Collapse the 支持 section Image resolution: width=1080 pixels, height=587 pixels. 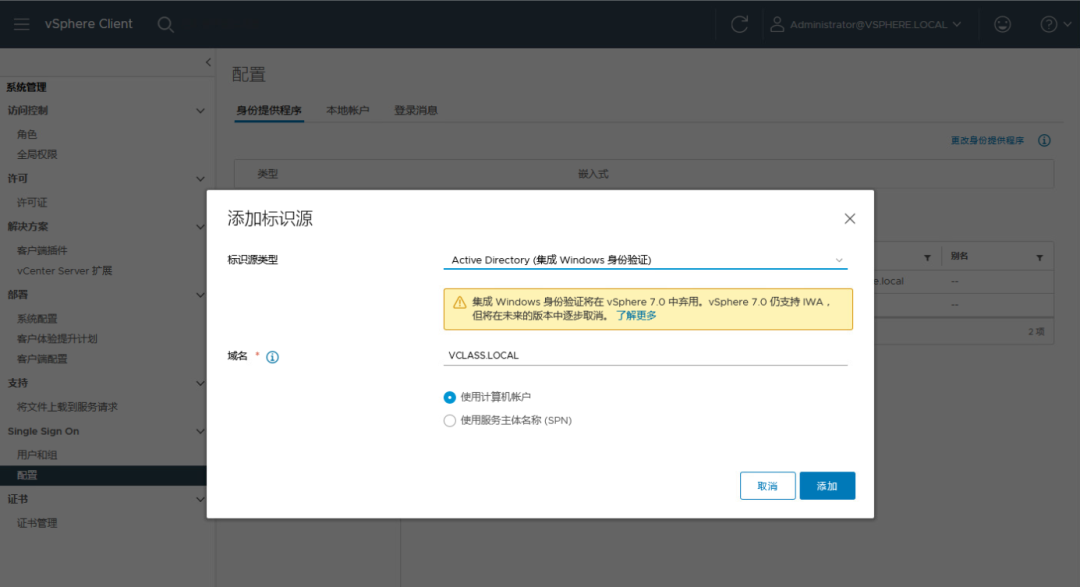point(200,384)
